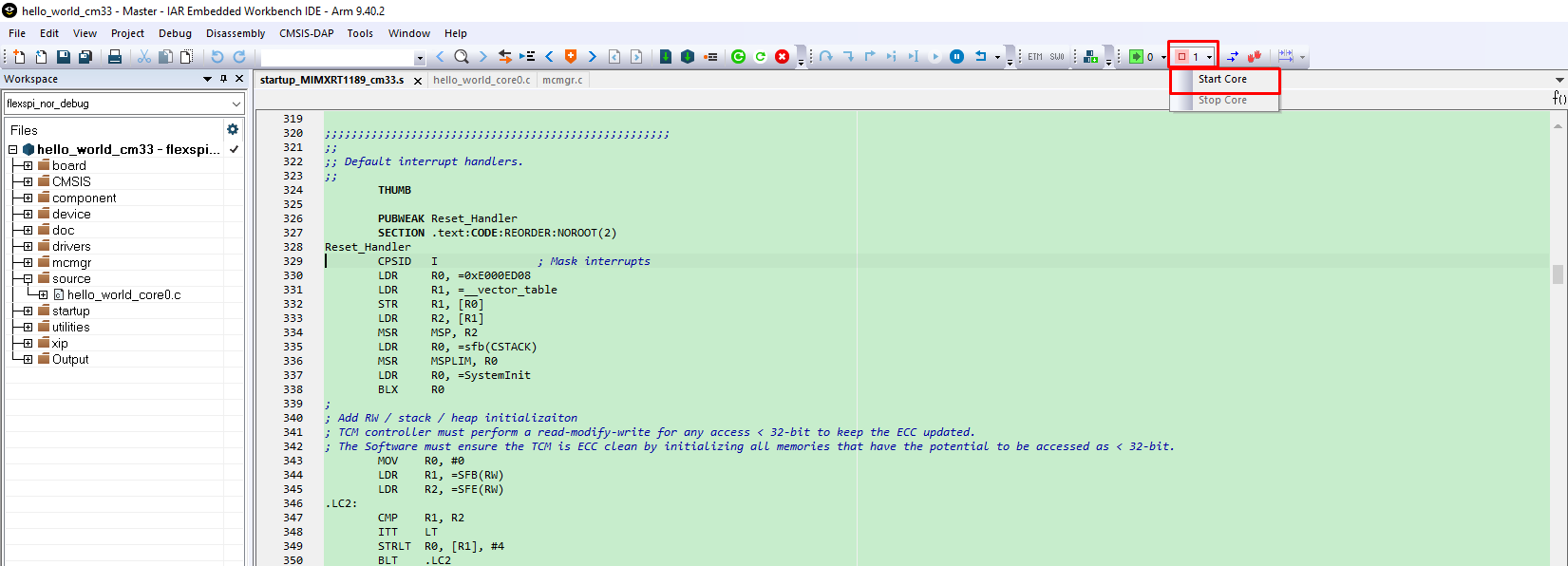
Task: Choose Start Core from the dropdown
Action: (1222, 80)
